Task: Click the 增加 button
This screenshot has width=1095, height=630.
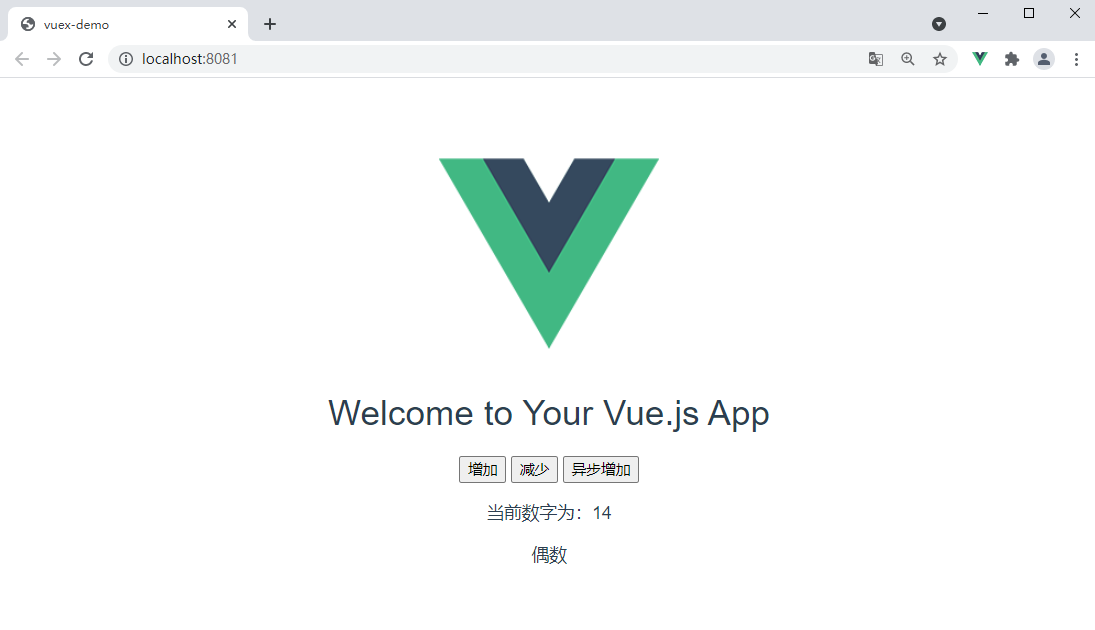Action: pyautogui.click(x=483, y=469)
